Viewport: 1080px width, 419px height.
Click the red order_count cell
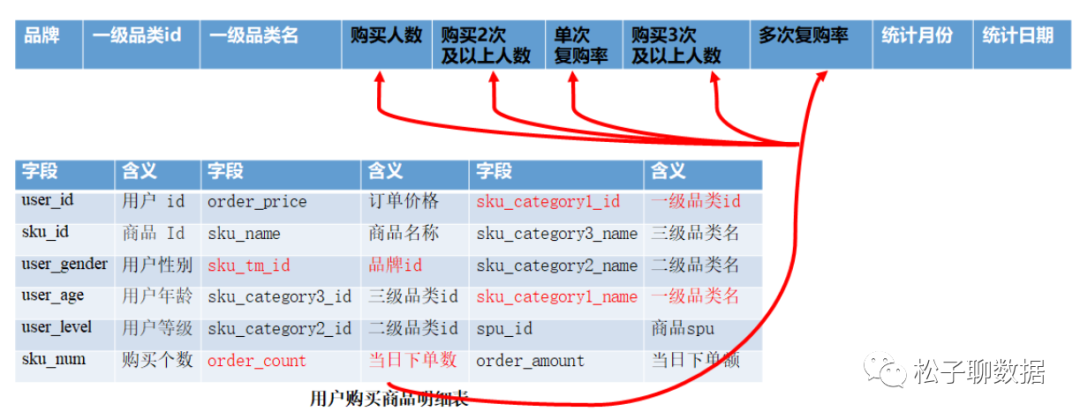[281, 366]
